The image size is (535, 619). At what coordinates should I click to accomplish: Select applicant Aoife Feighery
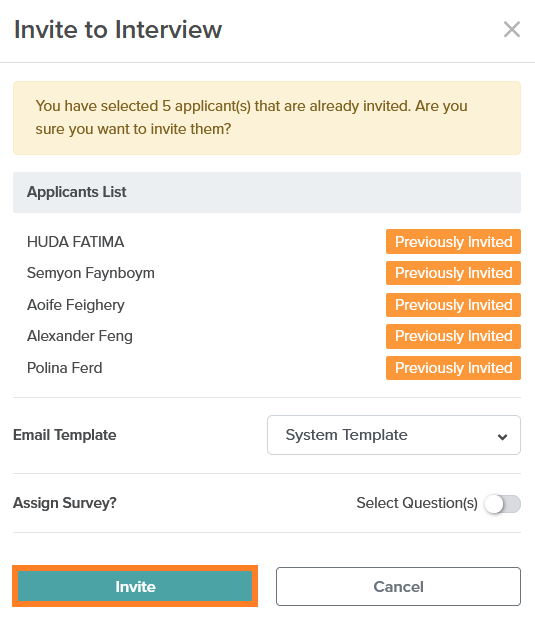76,305
